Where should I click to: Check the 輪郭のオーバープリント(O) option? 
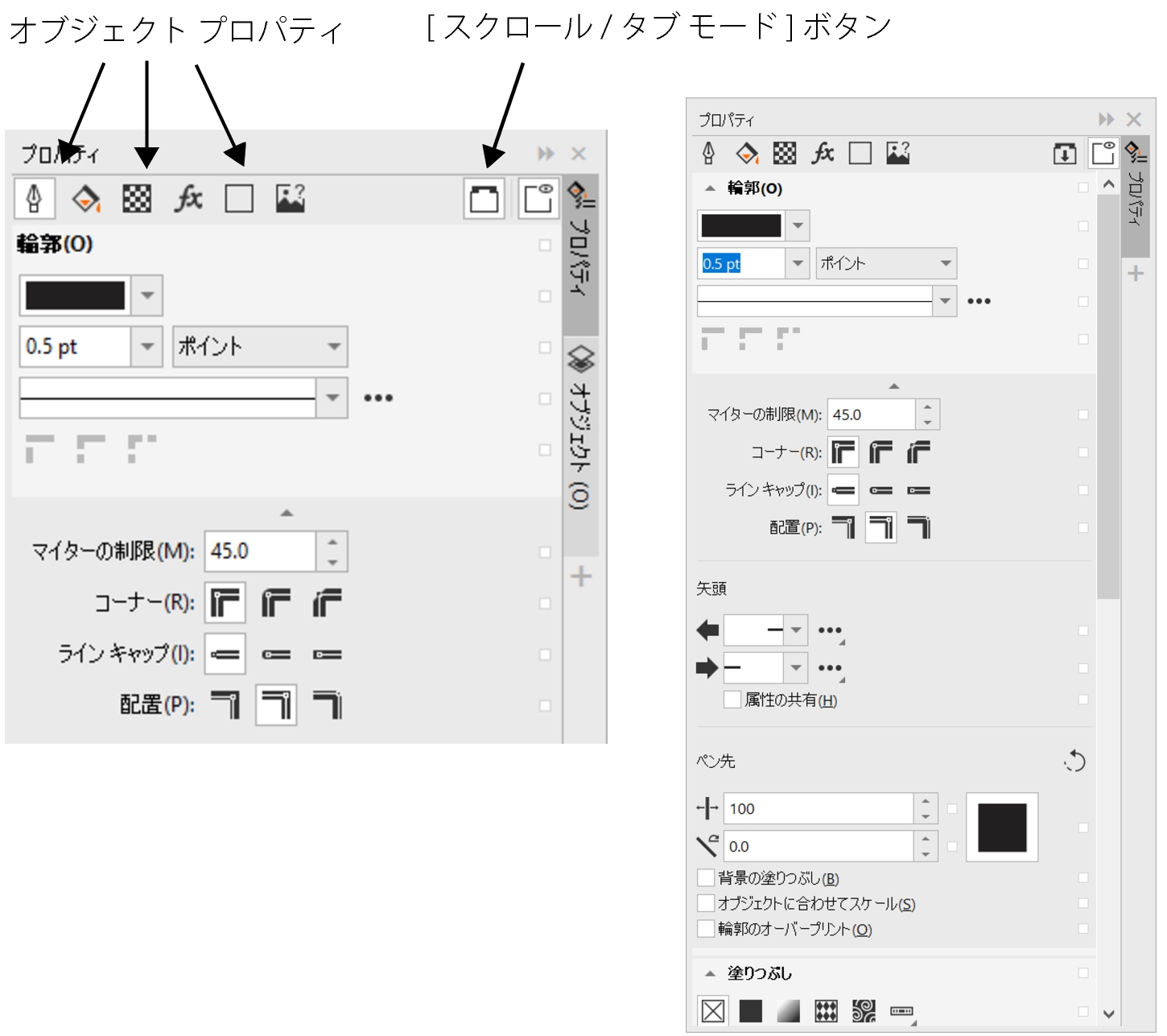point(706,928)
